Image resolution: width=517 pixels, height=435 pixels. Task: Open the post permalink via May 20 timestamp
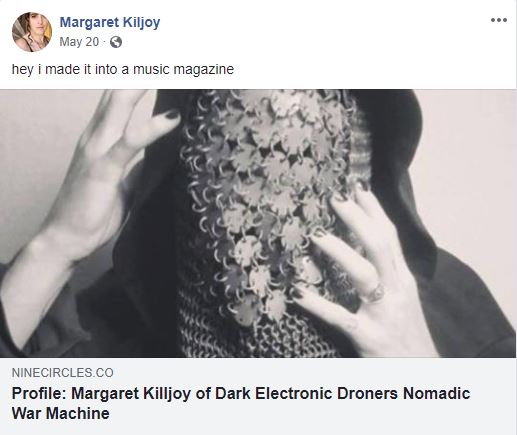pos(79,42)
